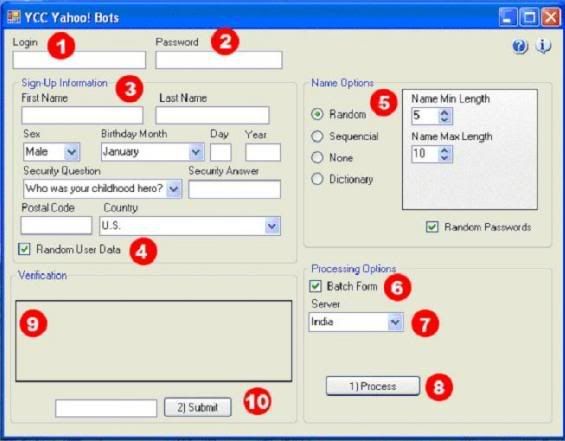The image size is (565, 441).
Task: Click into the First Name field
Action: 82,115
